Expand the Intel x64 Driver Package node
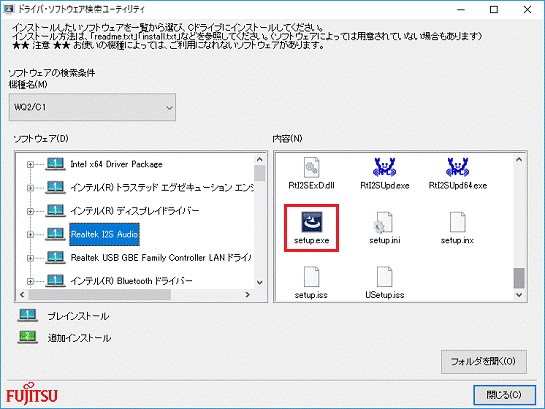This screenshot has height=409, width=545. coord(30,164)
